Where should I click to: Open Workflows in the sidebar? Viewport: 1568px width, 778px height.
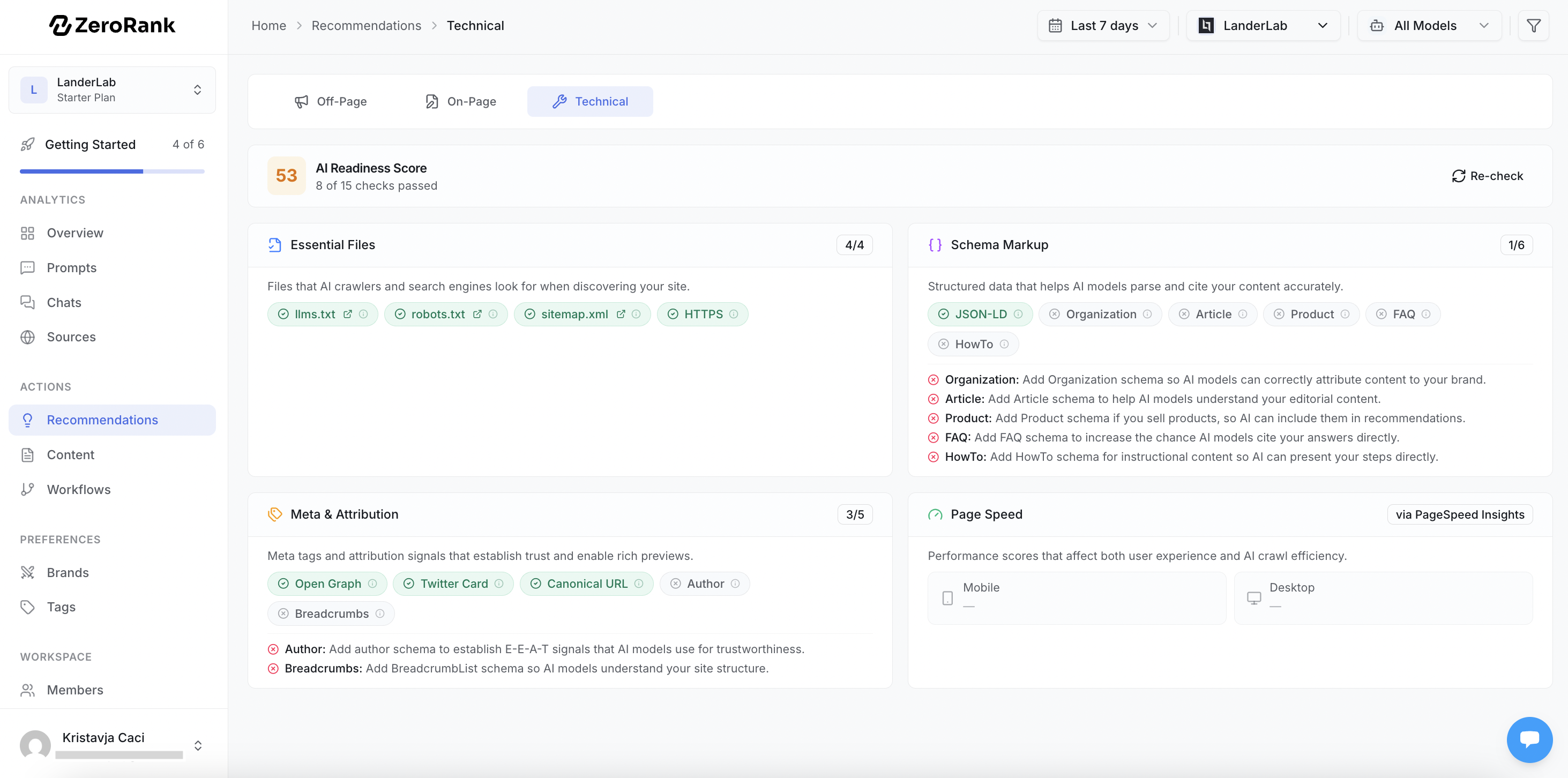[x=112, y=489]
